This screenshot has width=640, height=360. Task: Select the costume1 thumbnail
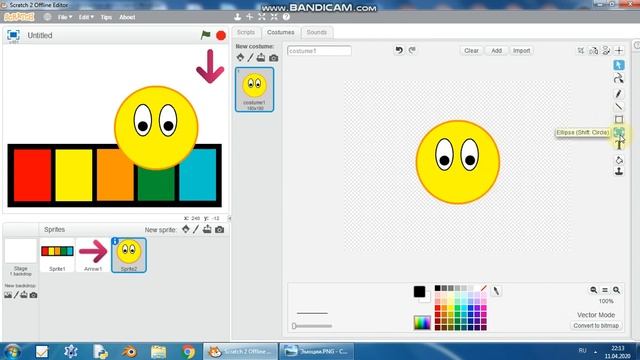point(254,89)
